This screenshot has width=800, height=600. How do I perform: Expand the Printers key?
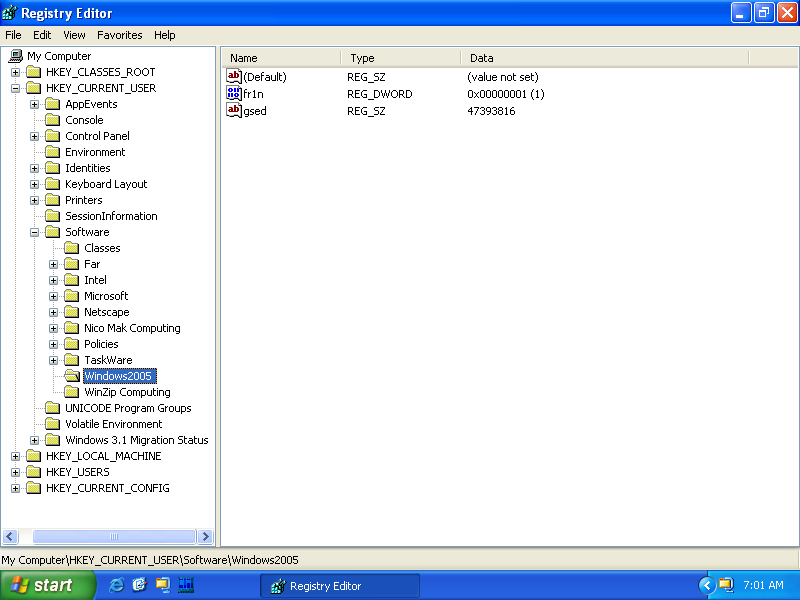coord(34,200)
